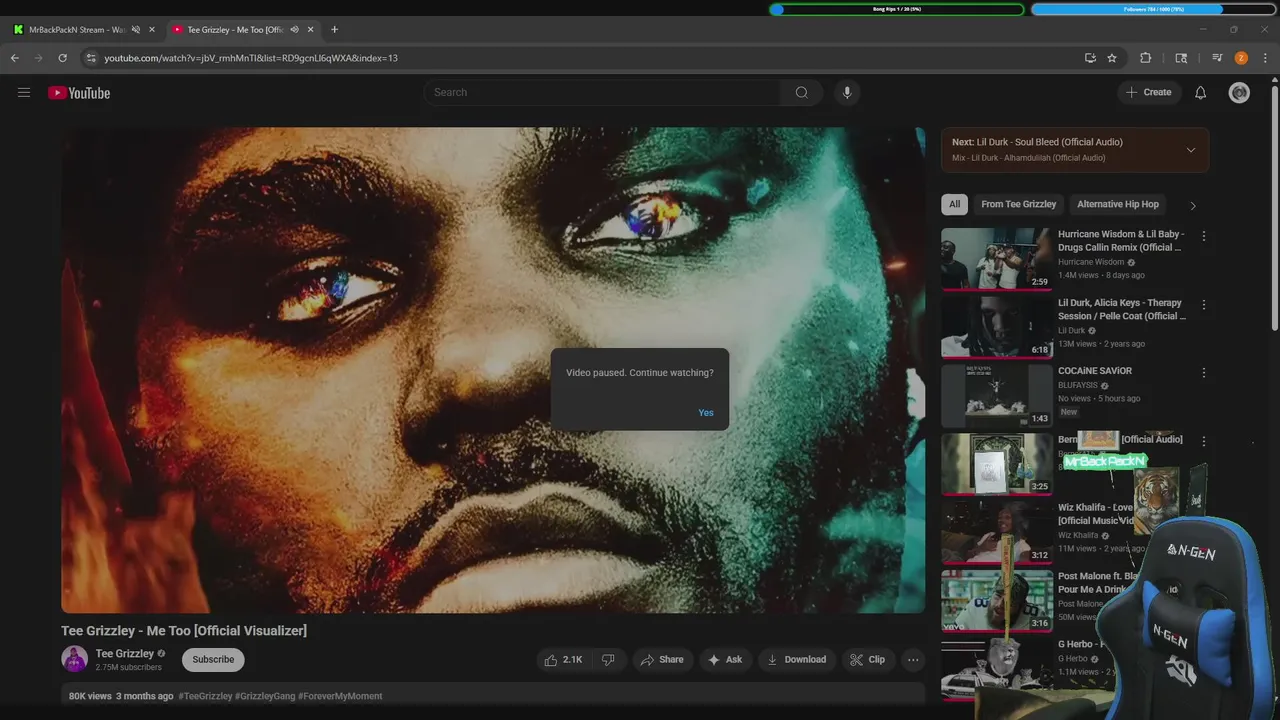
Task: Open the #ForeverMyMoment hashtag
Action: tap(340, 696)
